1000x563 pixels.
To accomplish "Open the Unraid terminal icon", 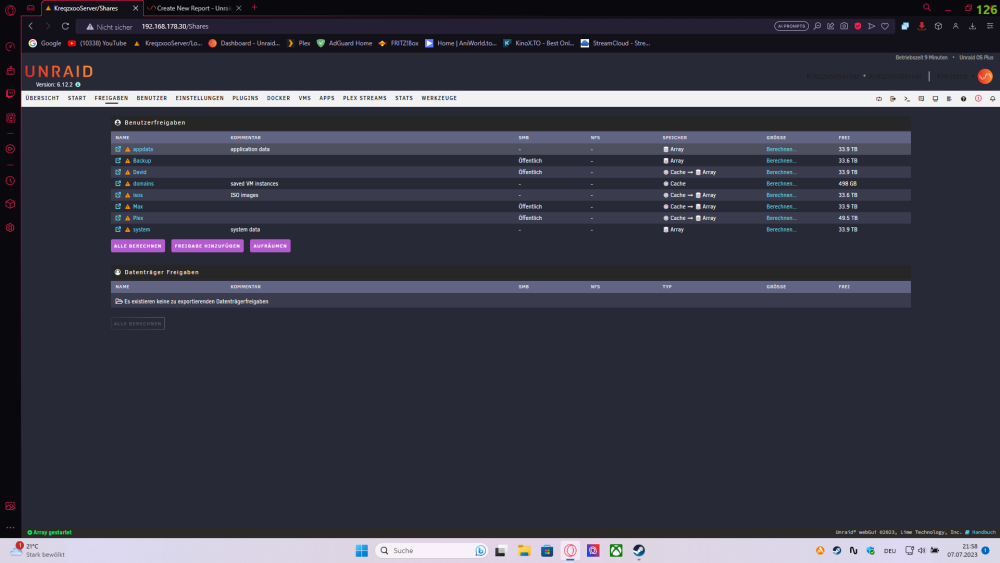I will (907, 99).
